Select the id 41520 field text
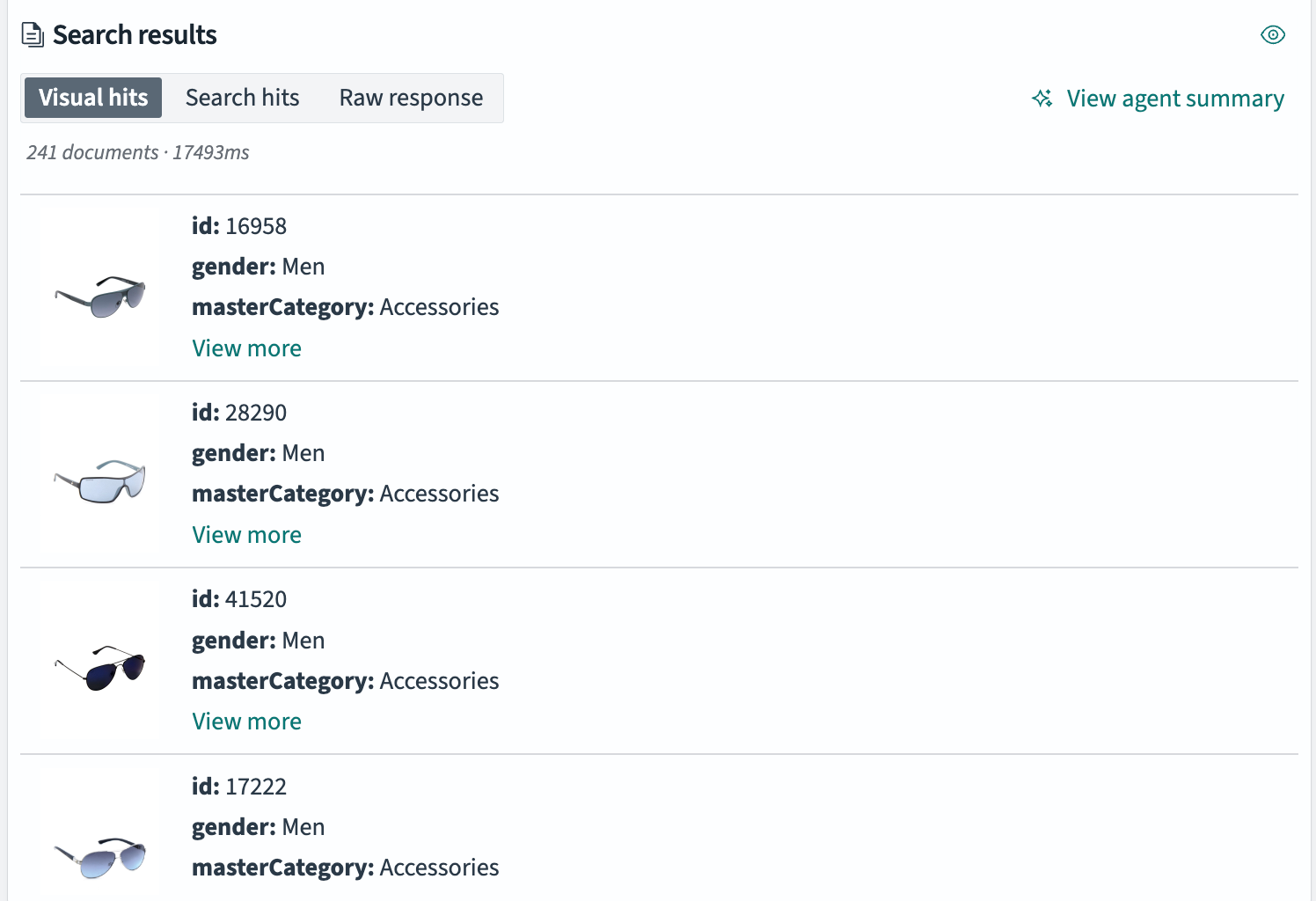Viewport: 1316px width, 901px height. point(239,599)
